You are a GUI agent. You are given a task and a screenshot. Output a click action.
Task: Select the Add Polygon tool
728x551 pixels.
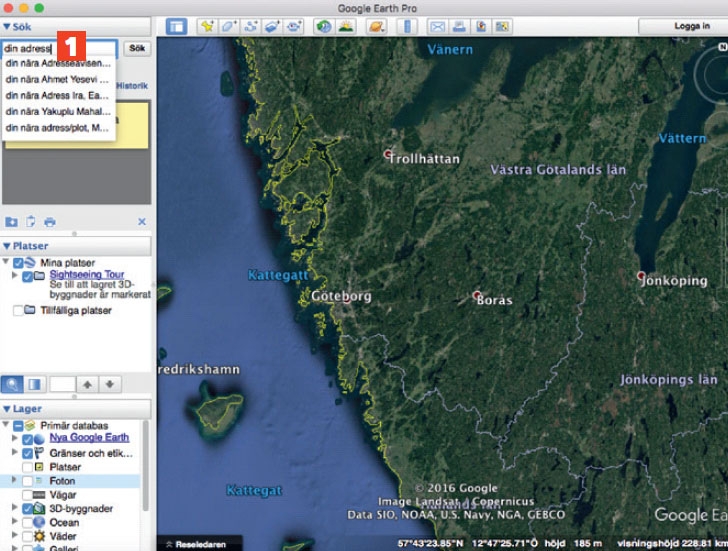[x=228, y=26]
